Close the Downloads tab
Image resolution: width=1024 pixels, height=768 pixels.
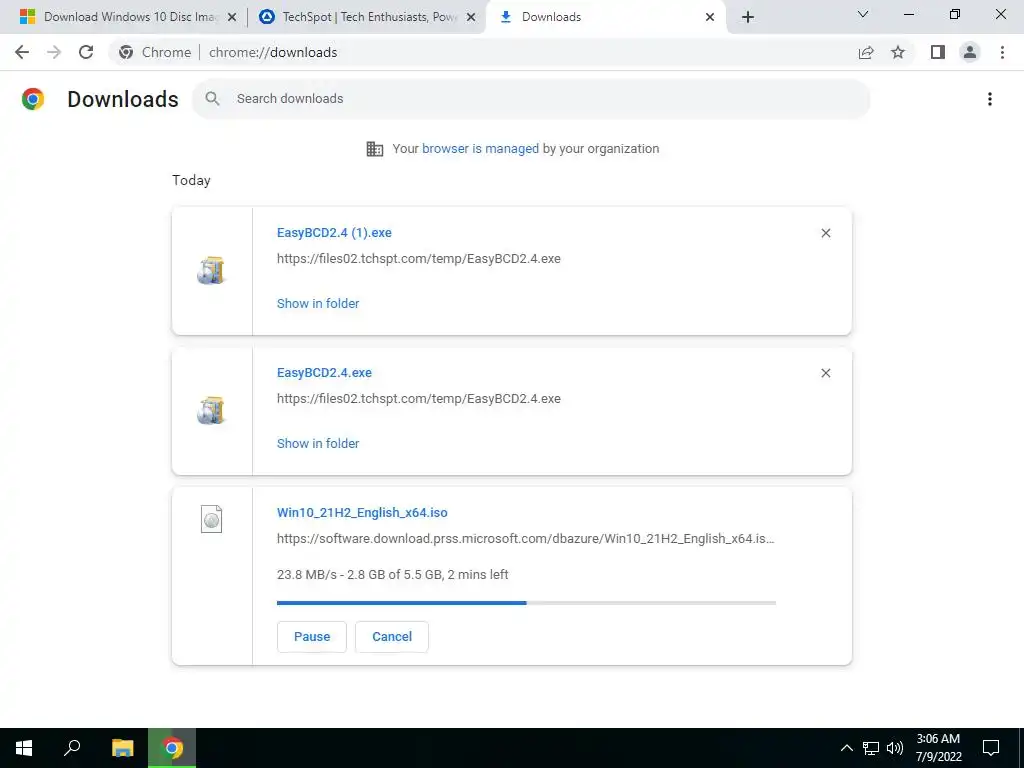tap(710, 17)
